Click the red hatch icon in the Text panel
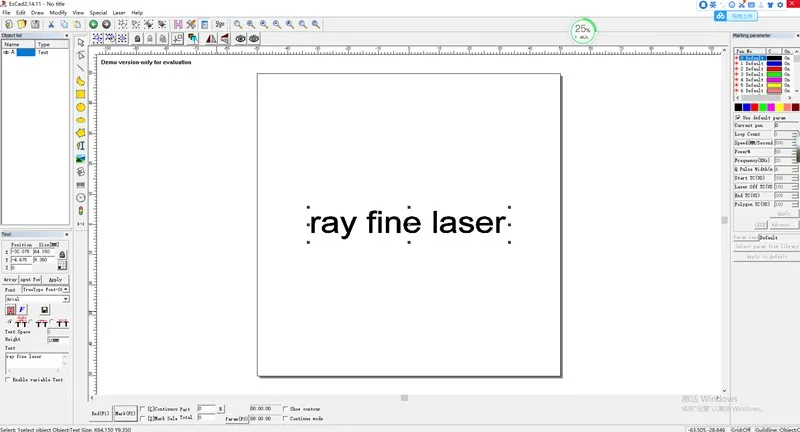 coord(10,310)
